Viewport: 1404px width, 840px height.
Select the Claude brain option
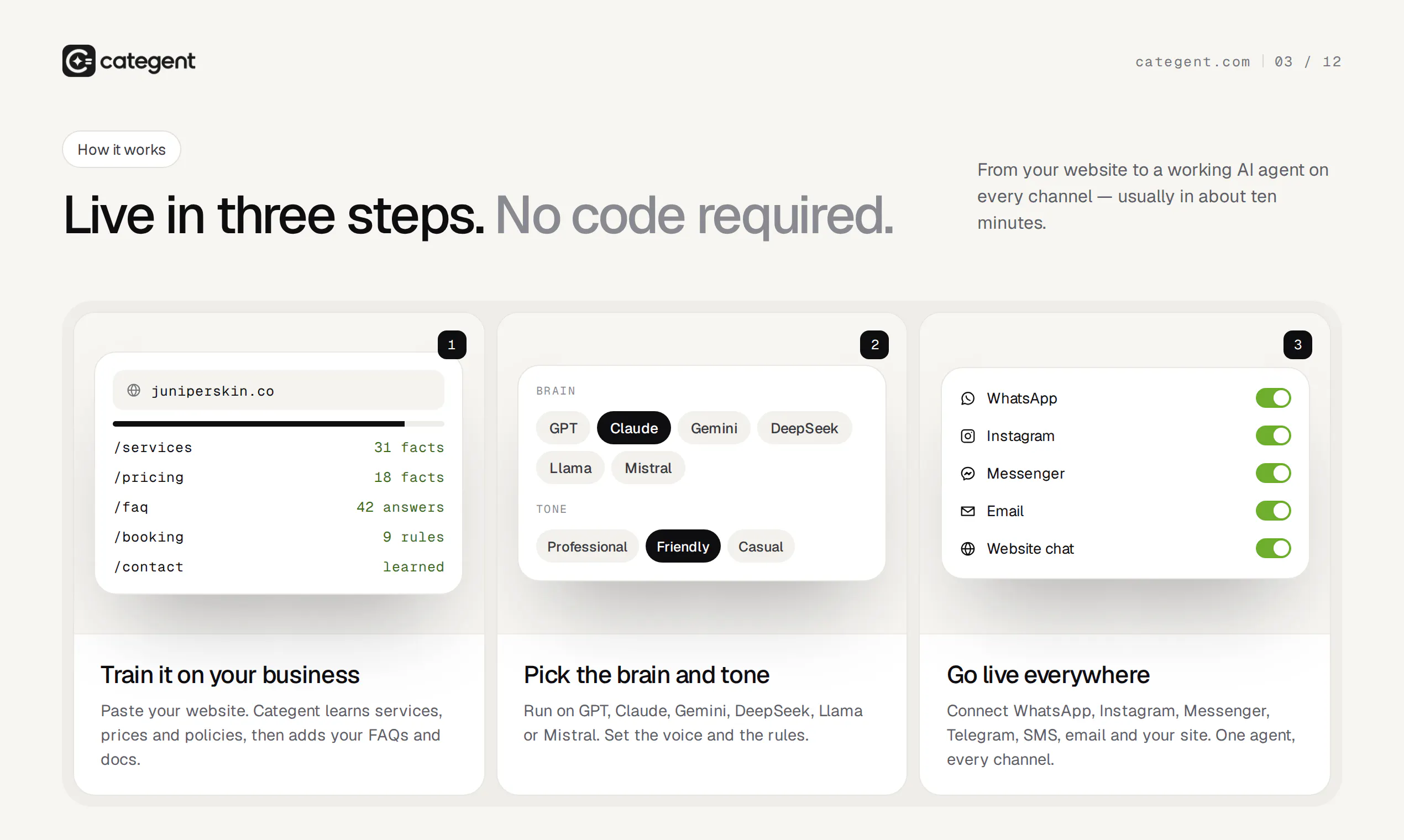tap(633, 428)
